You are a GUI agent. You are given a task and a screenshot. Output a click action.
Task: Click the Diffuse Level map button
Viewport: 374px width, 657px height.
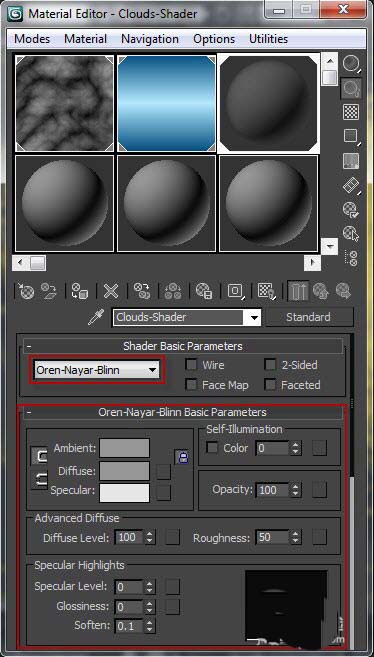(x=173, y=537)
